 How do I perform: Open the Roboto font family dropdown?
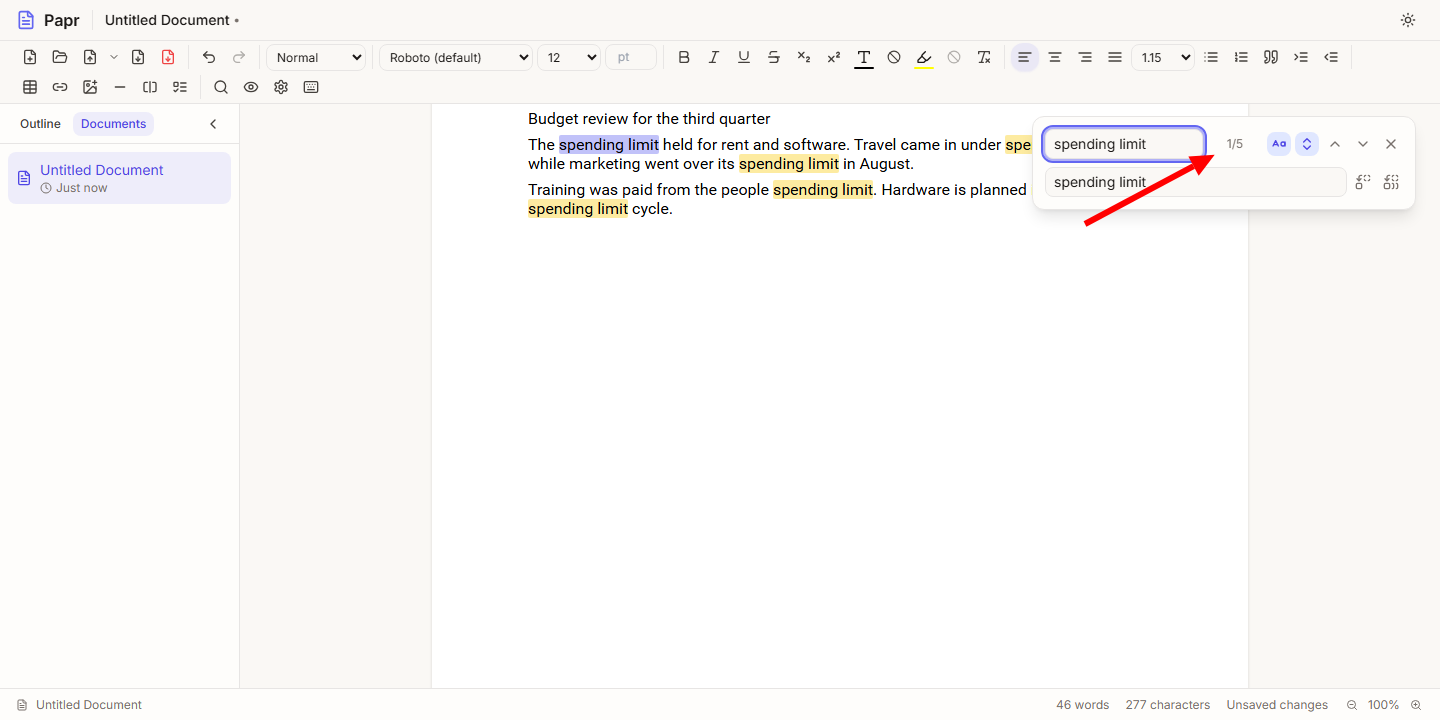point(456,57)
